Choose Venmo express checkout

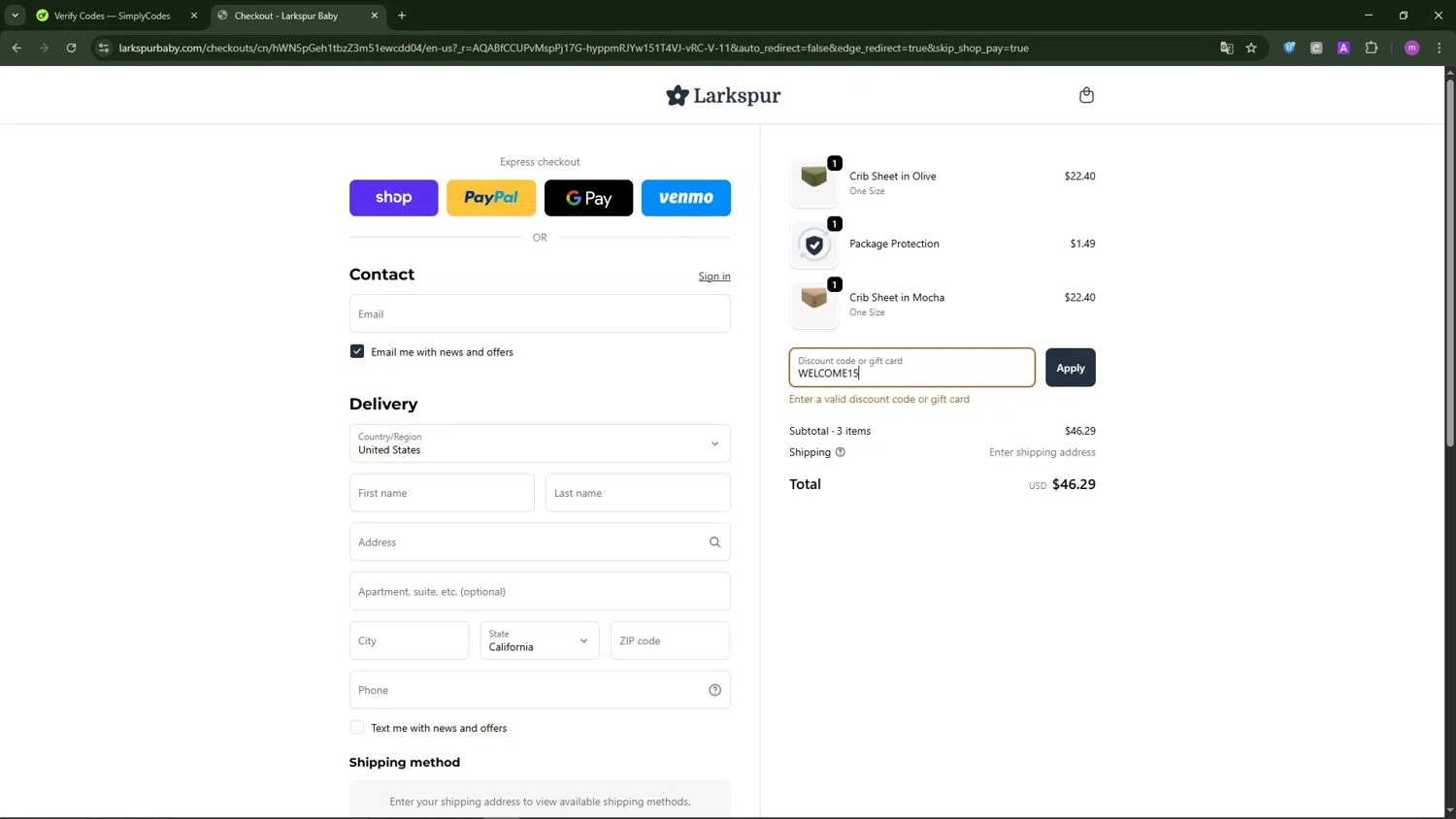pyautogui.click(x=686, y=198)
